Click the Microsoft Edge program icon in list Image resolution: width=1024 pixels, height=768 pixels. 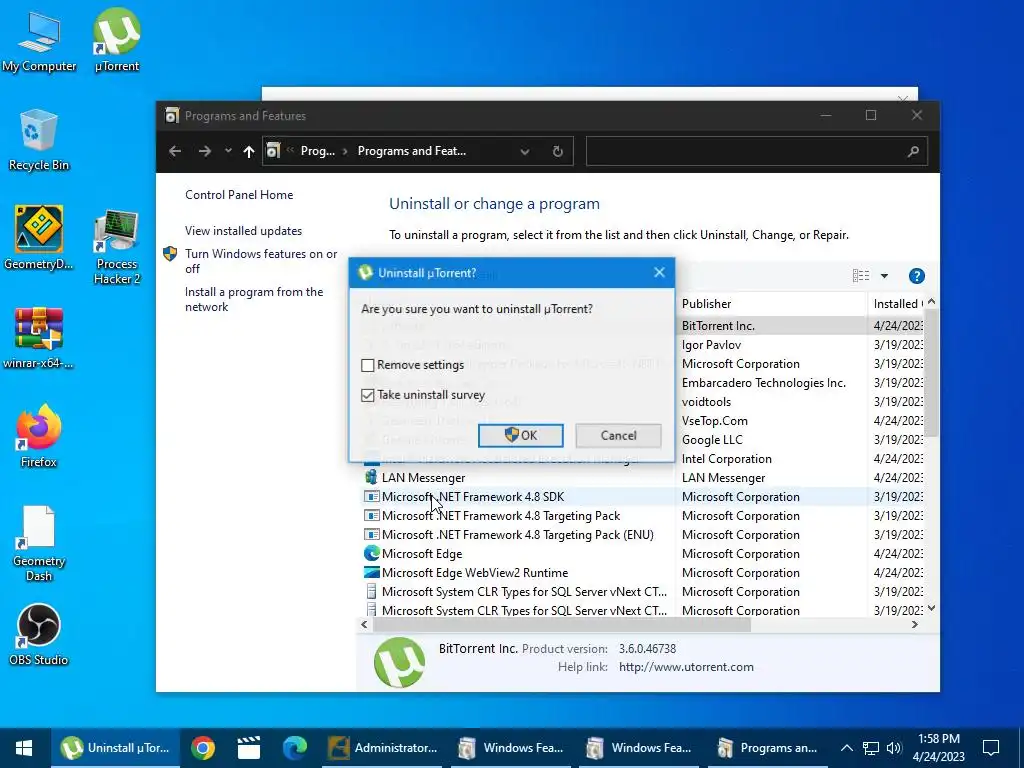[x=372, y=553]
